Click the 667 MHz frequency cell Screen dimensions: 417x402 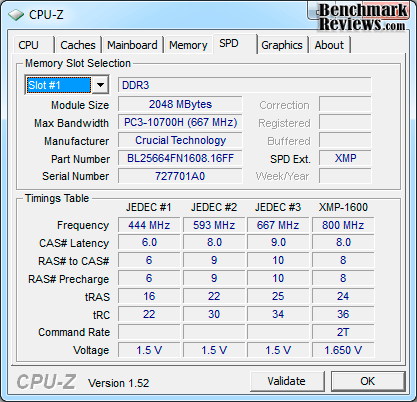(278, 225)
